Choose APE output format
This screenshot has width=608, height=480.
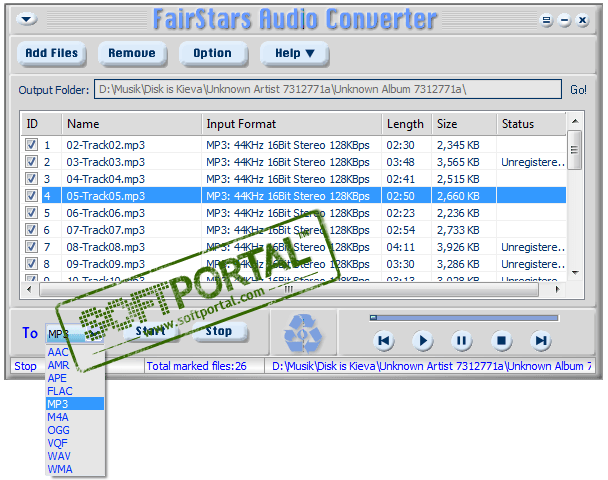point(75,378)
